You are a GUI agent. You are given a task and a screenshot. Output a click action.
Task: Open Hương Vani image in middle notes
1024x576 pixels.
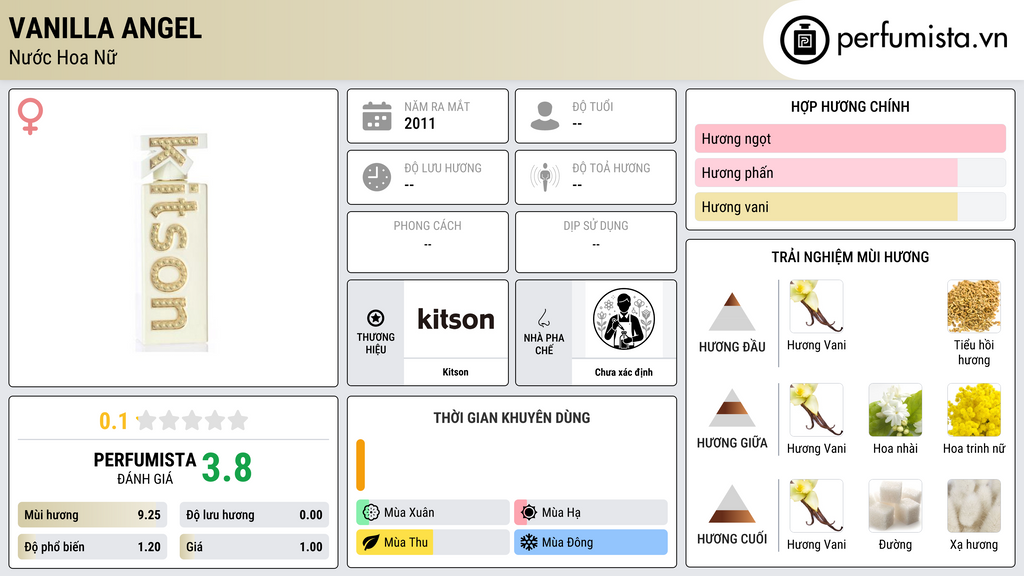click(816, 409)
